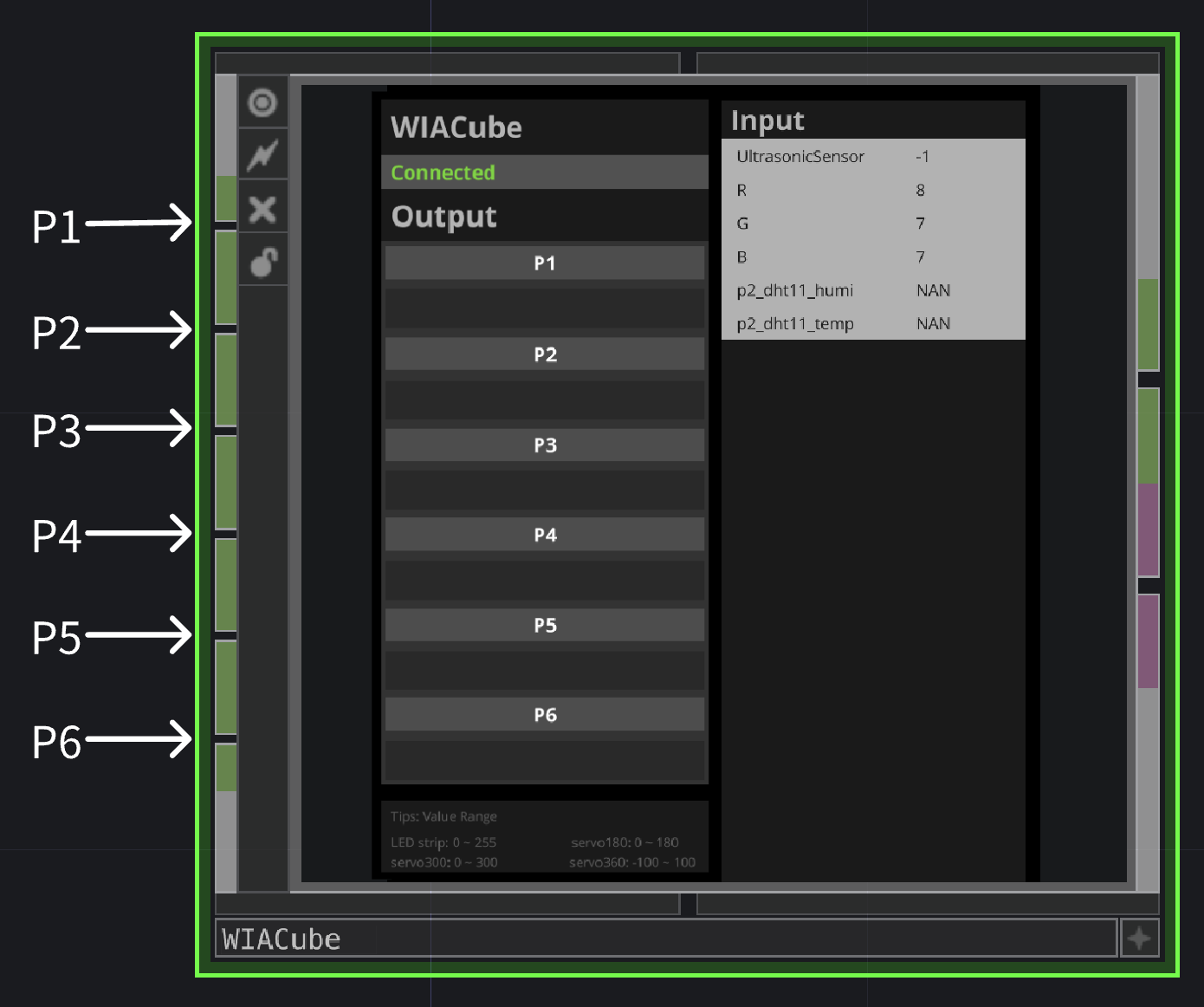Image resolution: width=1204 pixels, height=1007 pixels.
Task: Enable the Bypass X flag
Action: pyautogui.click(x=262, y=209)
